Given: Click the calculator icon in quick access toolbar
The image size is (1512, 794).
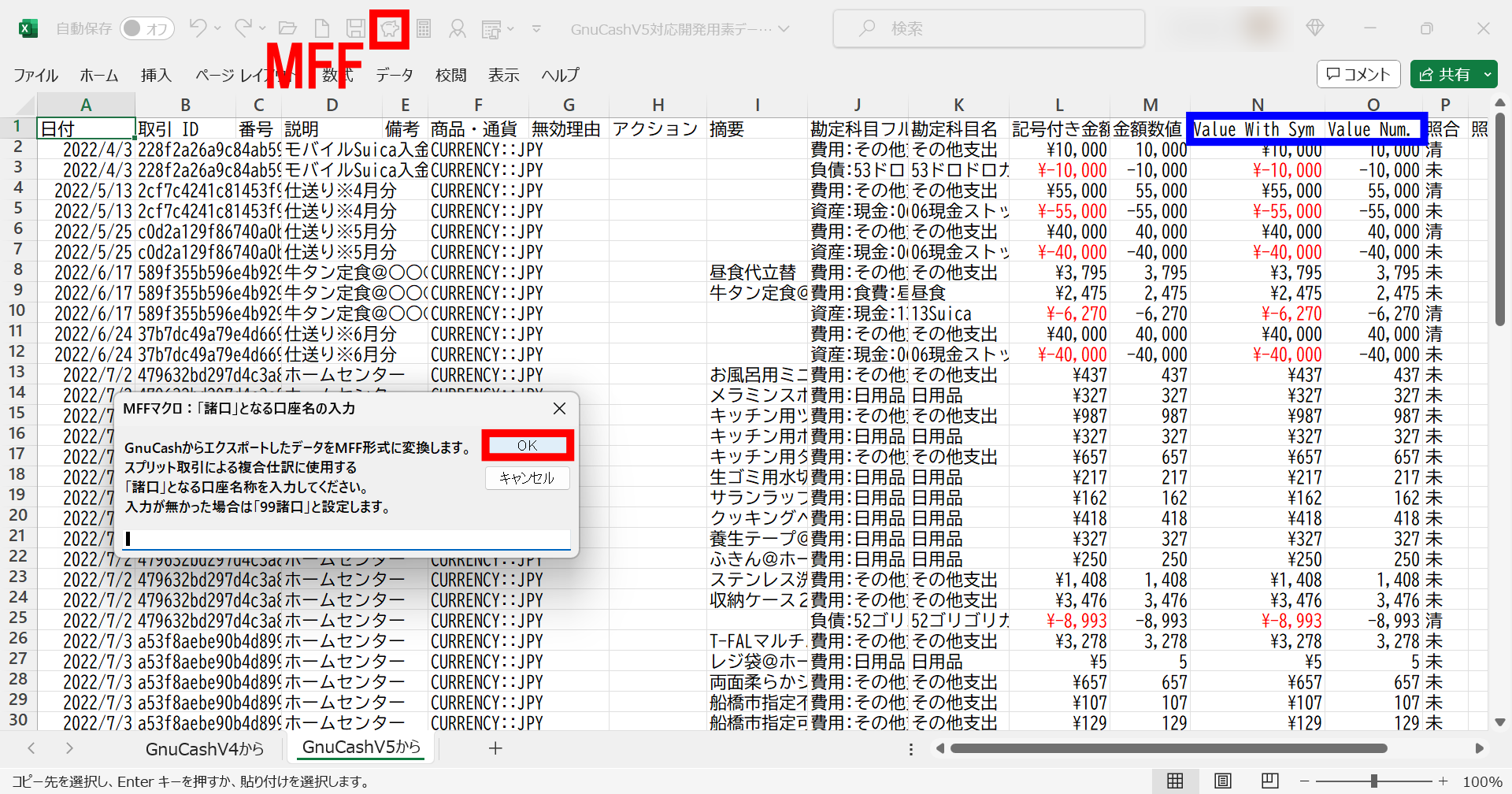Looking at the screenshot, I should [x=424, y=29].
